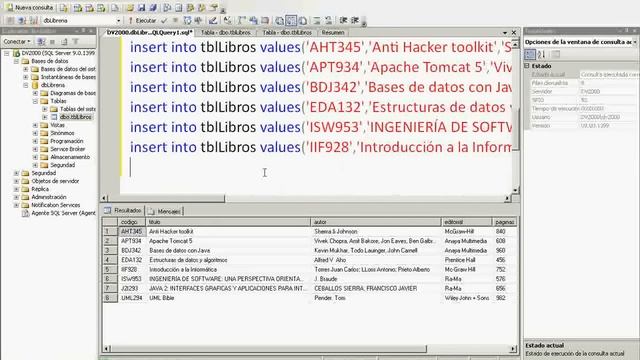Decrease indent of selected lines
This screenshot has width=640, height=360.
343,20
